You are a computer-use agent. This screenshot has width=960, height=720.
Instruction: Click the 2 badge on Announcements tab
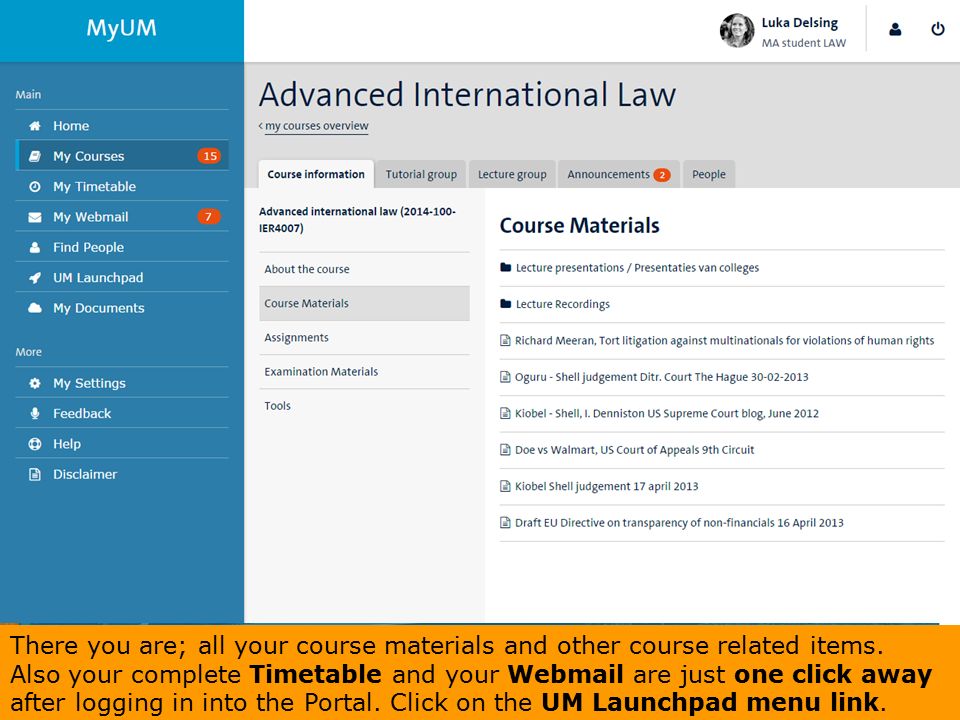pos(662,175)
